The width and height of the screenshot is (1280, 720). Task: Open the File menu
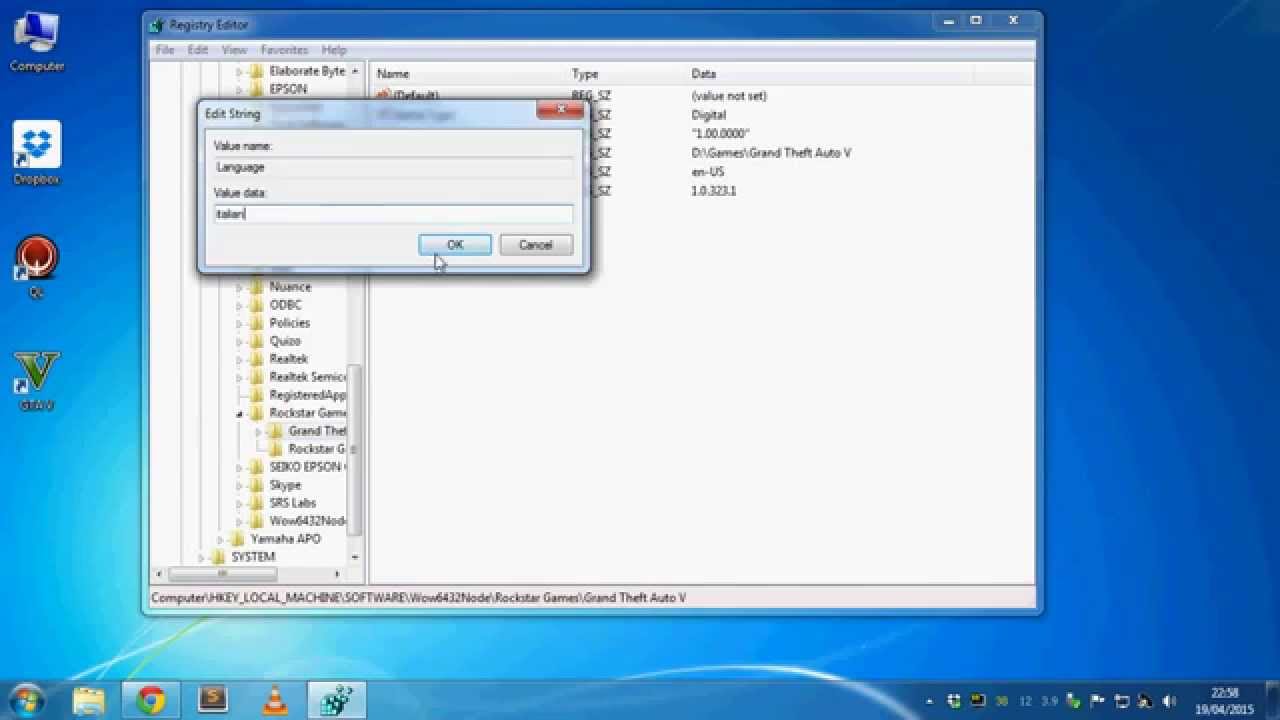[x=165, y=50]
